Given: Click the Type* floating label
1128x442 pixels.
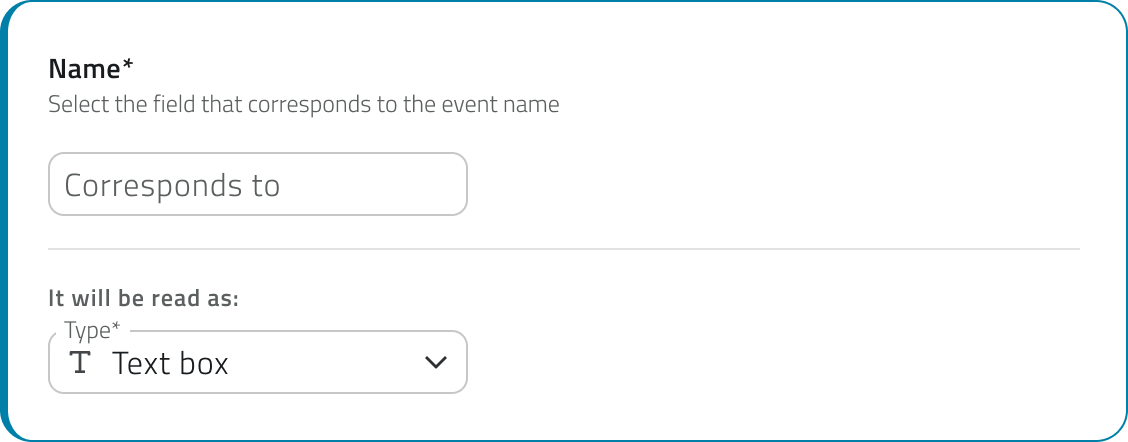Looking at the screenshot, I should point(92,330).
